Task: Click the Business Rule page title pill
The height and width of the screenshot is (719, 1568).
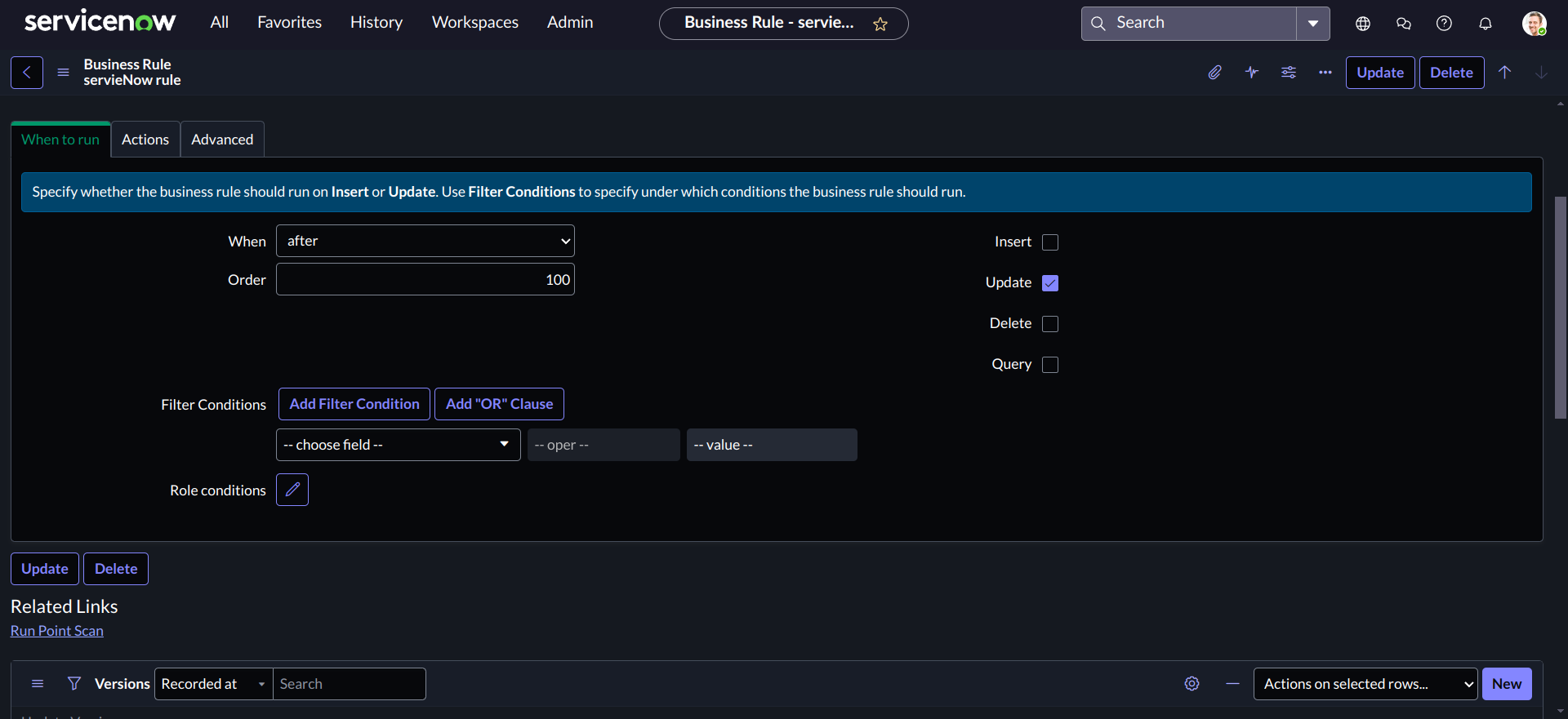Action: pyautogui.click(x=783, y=24)
